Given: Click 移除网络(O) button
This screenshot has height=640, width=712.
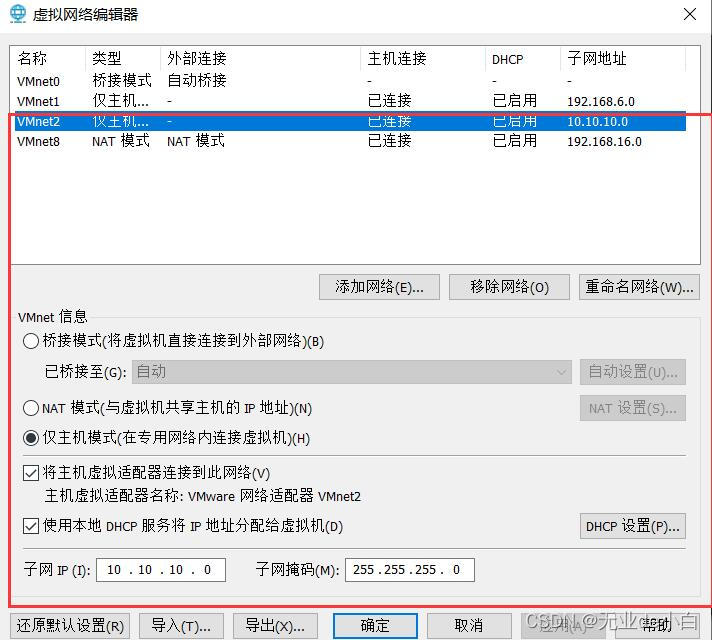Looking at the screenshot, I should pyautogui.click(x=509, y=287).
